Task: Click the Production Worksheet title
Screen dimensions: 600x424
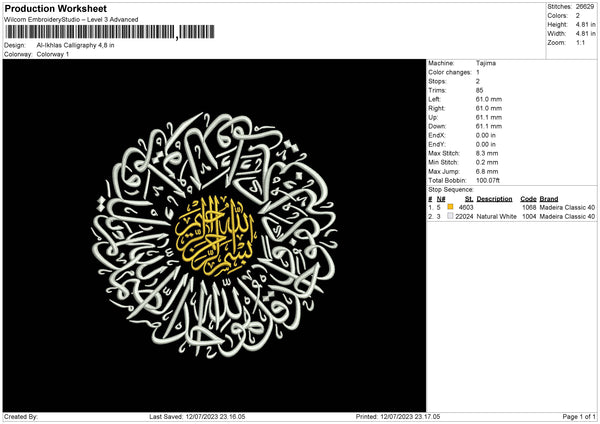Action: click(56, 8)
